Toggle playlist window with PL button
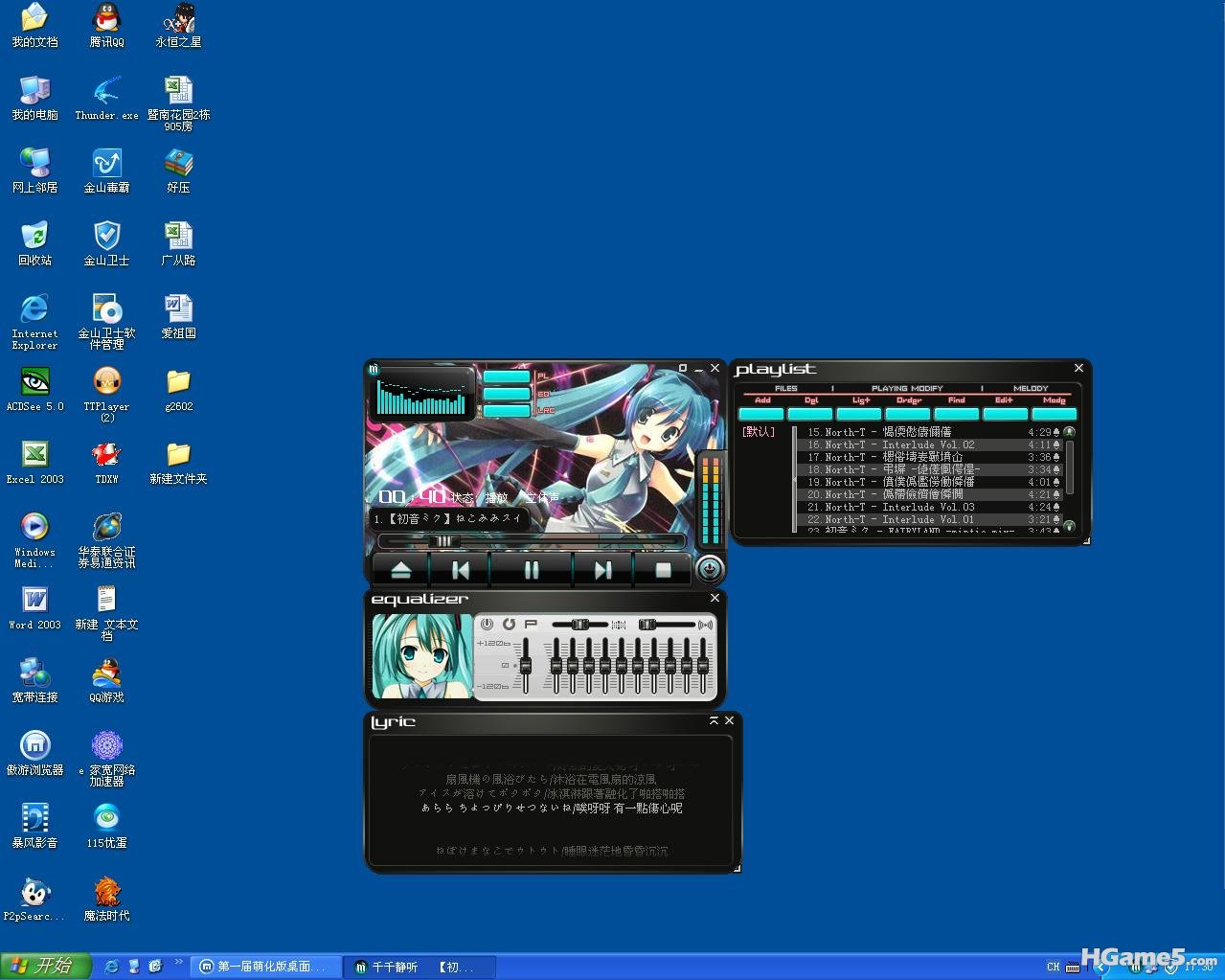The width and height of the screenshot is (1225, 980). pyautogui.click(x=508, y=376)
